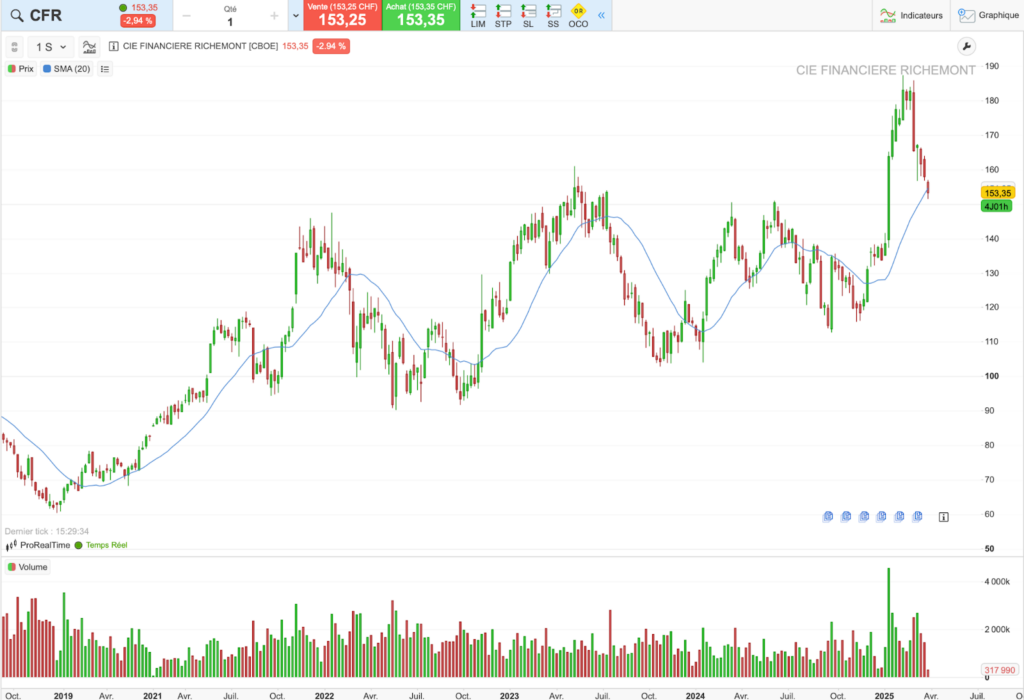1024x700 pixels.
Task: Change the chart style icon
Action: click(89, 47)
